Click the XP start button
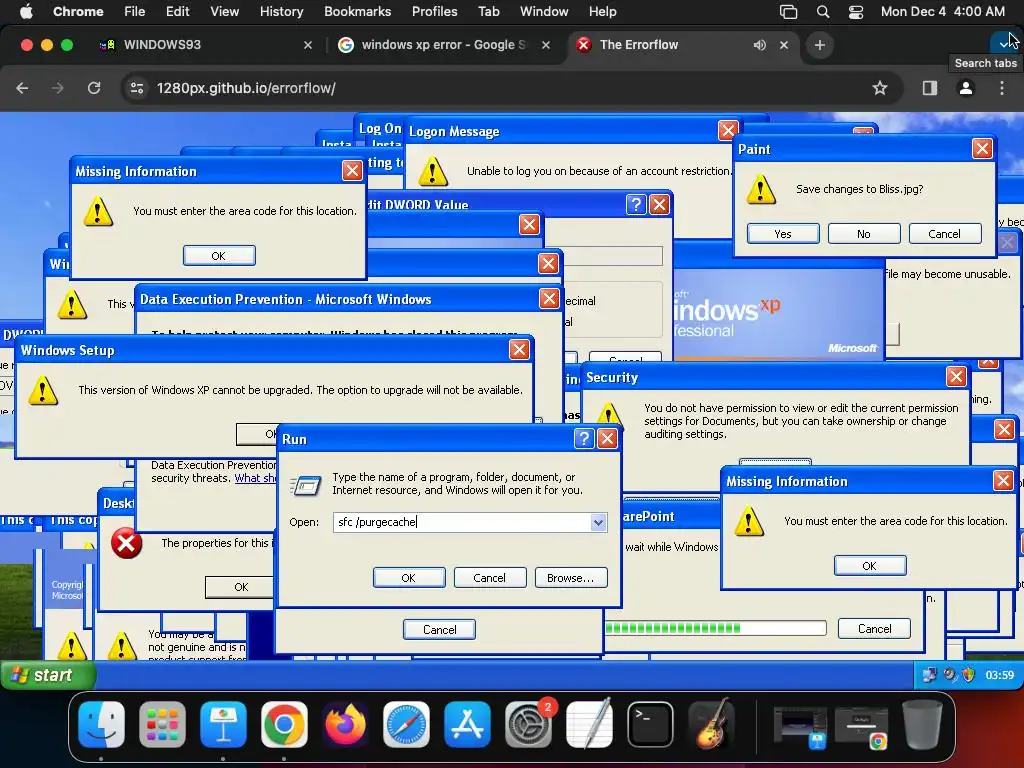Image resolution: width=1024 pixels, height=768 pixels. [49, 675]
